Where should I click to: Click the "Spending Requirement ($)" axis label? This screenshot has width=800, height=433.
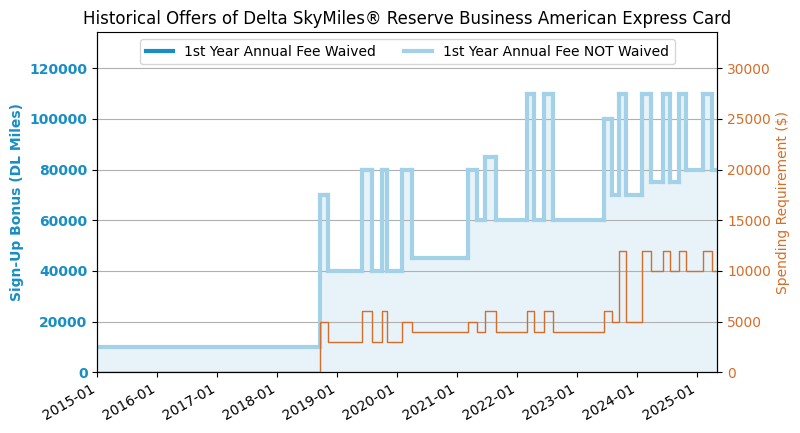[782, 202]
